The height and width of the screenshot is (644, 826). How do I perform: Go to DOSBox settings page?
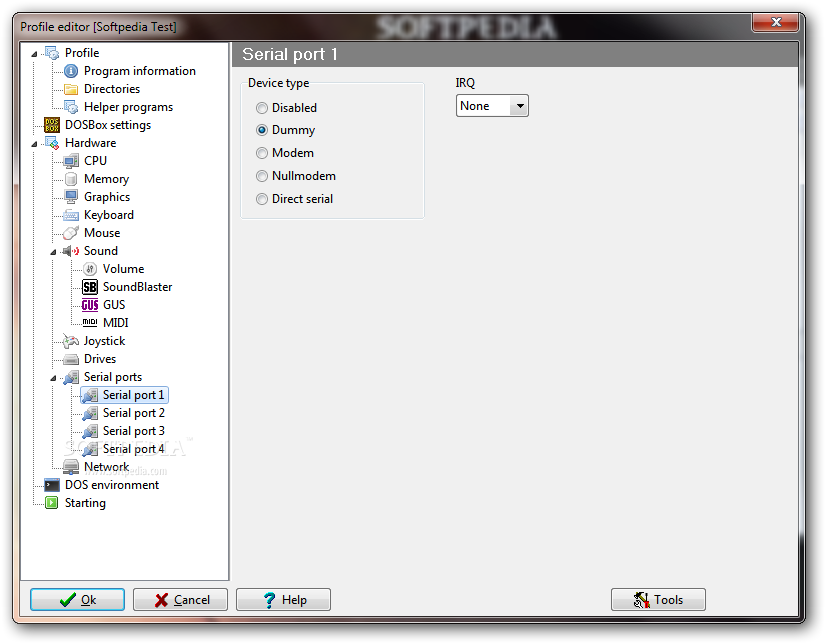(x=108, y=125)
